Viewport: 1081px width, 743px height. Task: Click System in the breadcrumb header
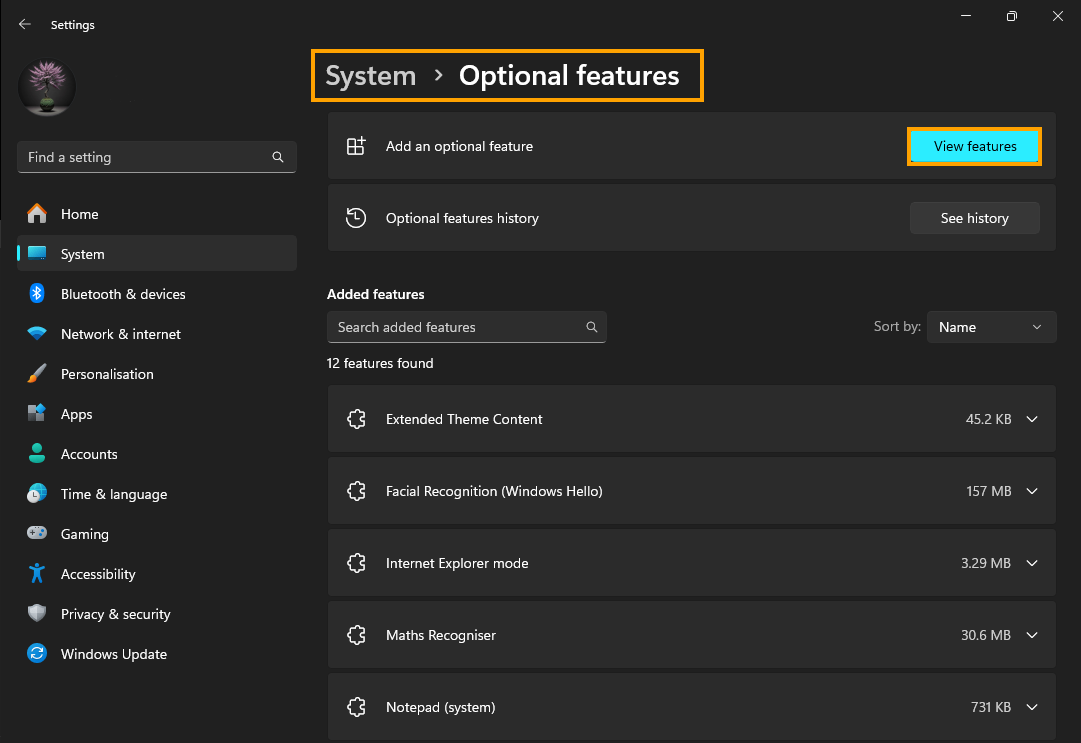[x=371, y=76]
